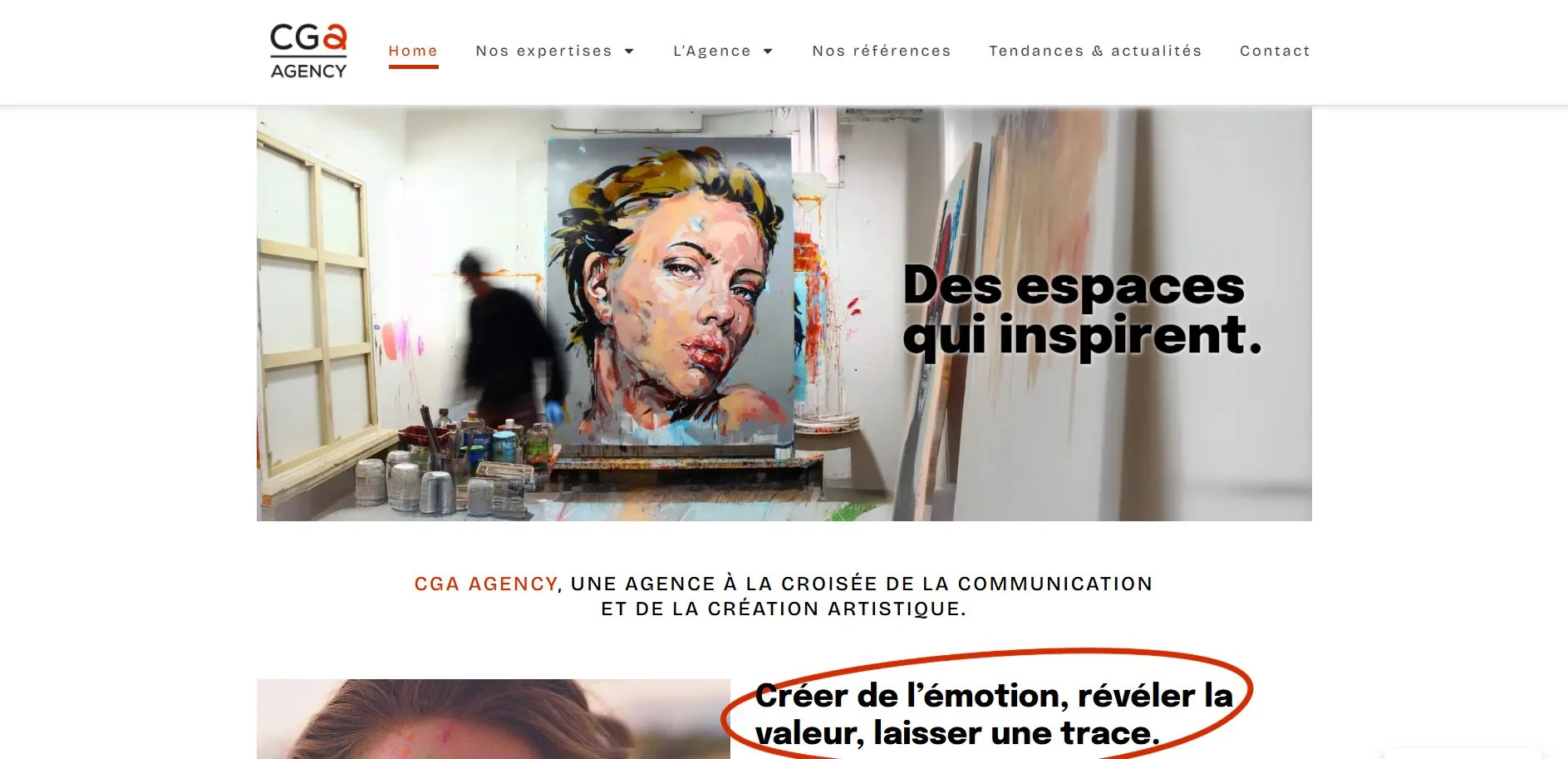Click the orange 'a' in the logo
This screenshot has width=1568, height=759.
click(x=334, y=37)
